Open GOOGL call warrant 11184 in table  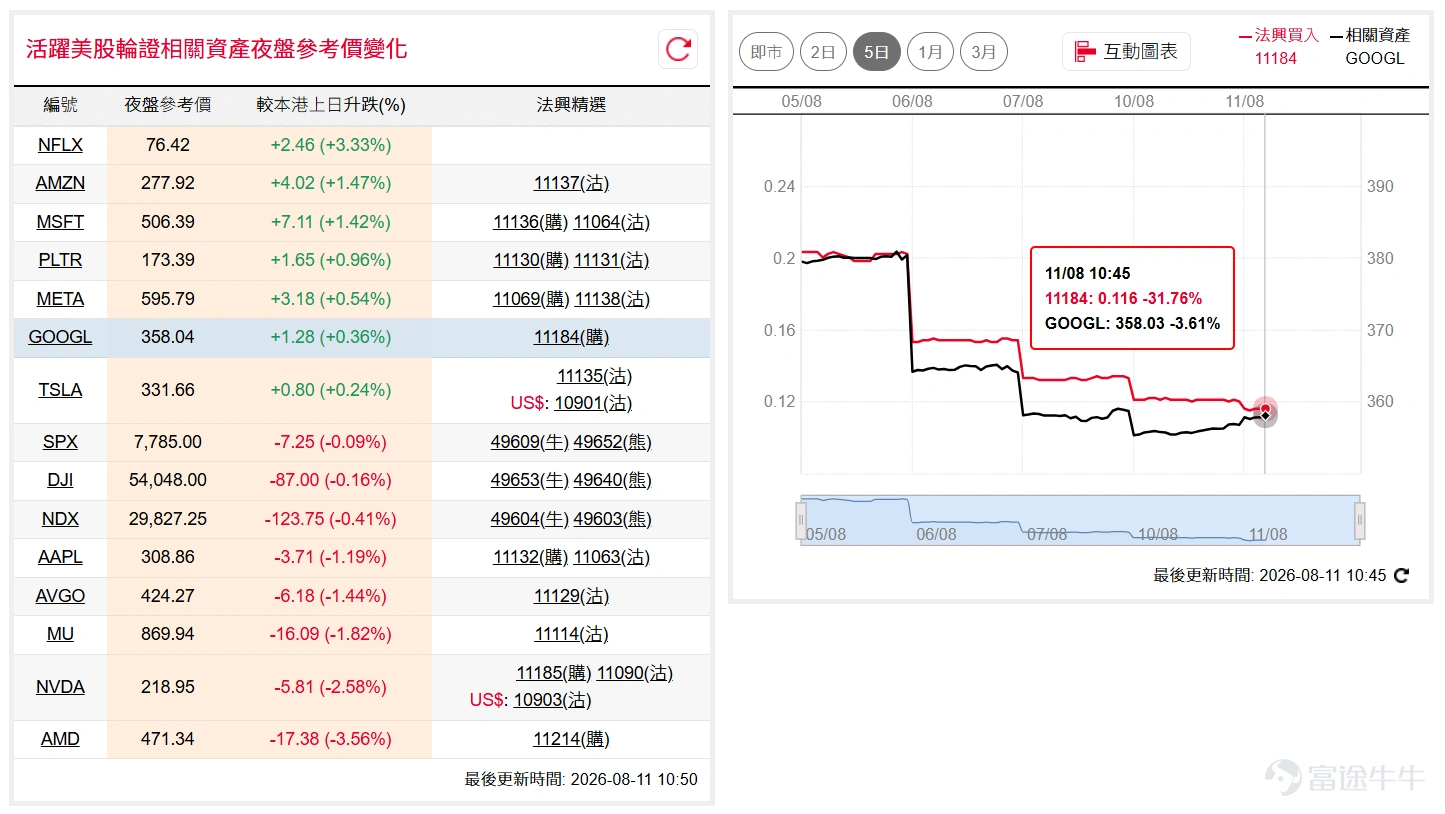tap(571, 337)
